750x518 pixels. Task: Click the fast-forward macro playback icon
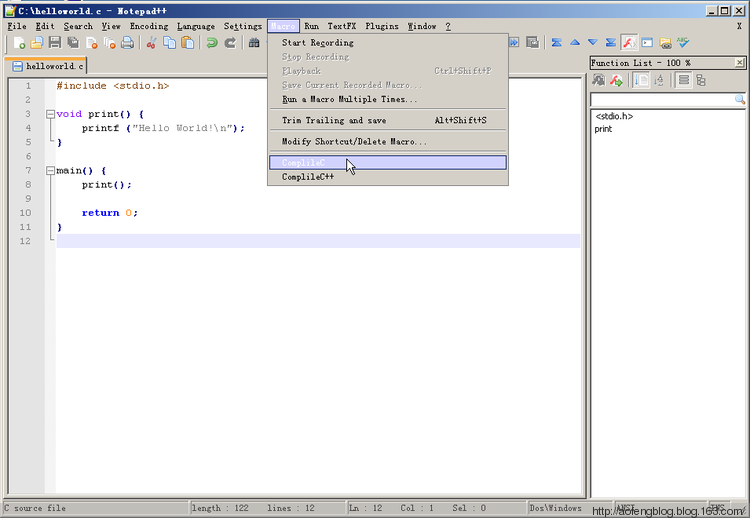(x=514, y=43)
